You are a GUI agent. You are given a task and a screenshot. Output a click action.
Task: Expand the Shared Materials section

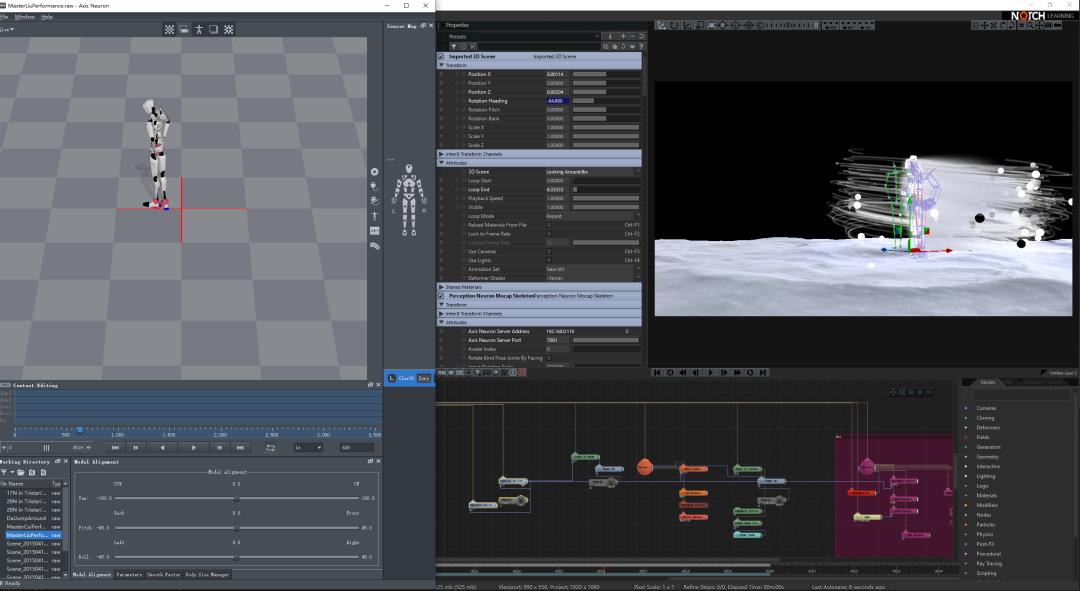coord(442,287)
